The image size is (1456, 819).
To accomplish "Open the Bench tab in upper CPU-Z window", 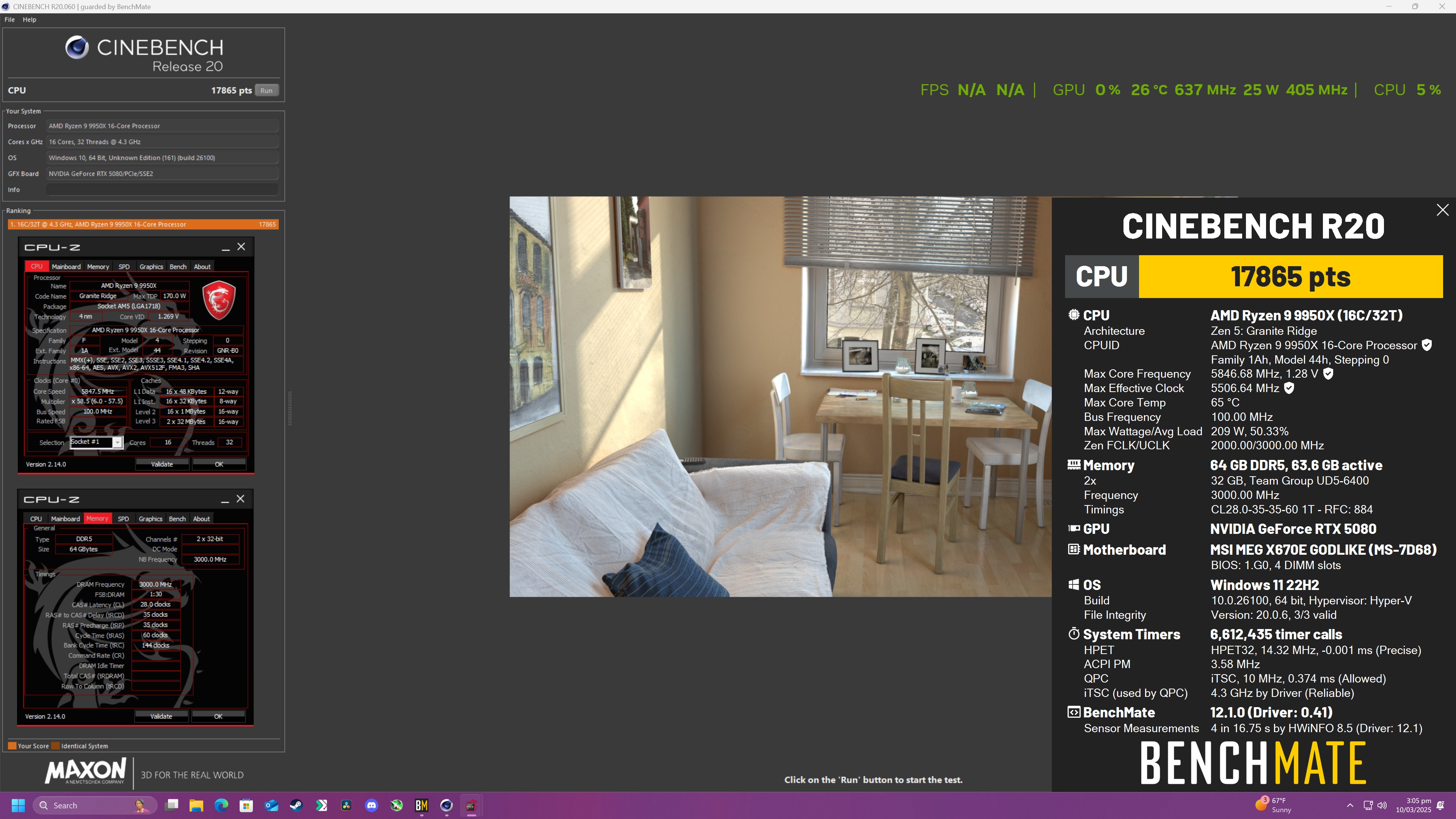I will point(178,266).
